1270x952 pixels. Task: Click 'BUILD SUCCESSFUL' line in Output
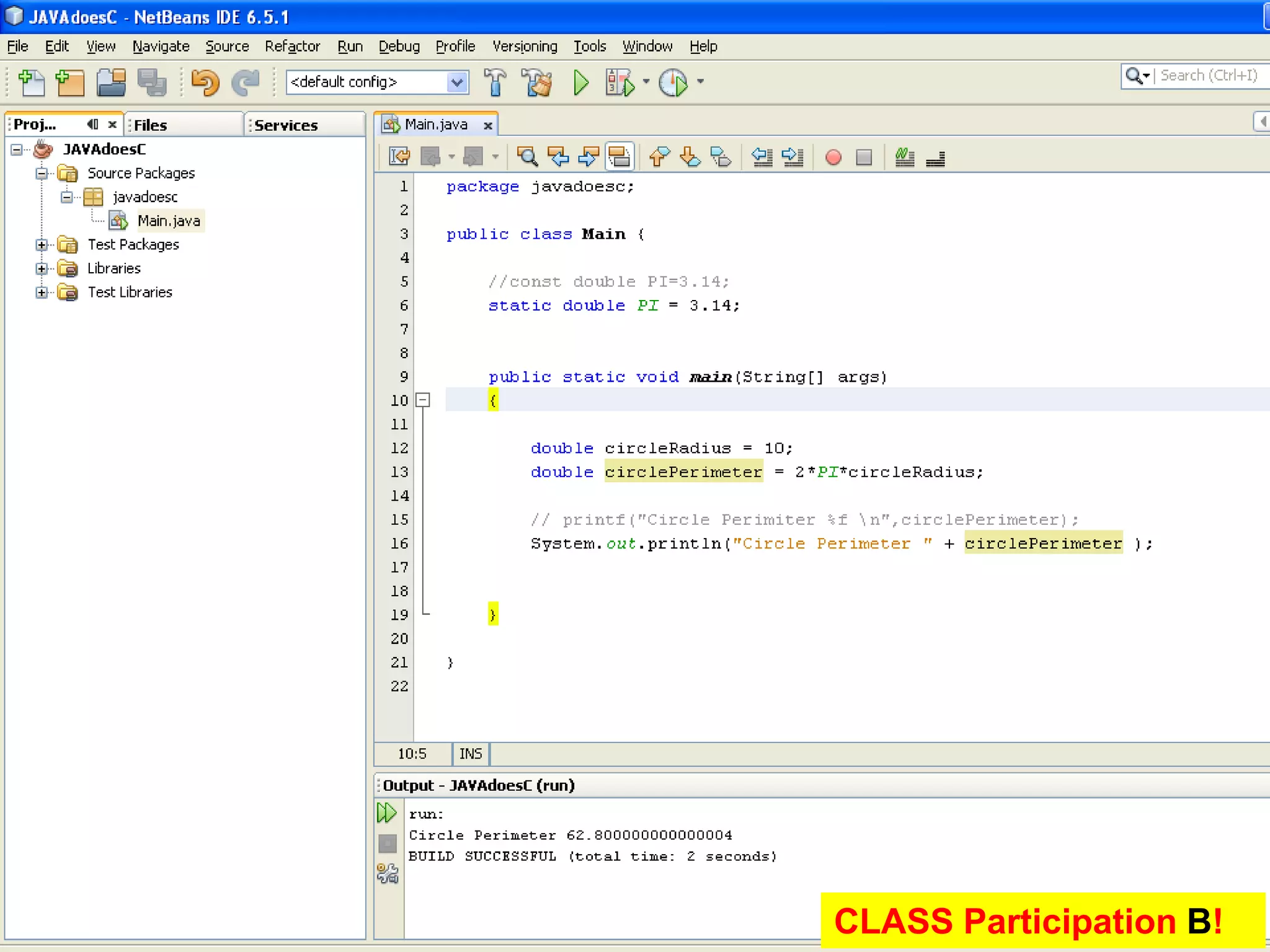tap(592, 856)
